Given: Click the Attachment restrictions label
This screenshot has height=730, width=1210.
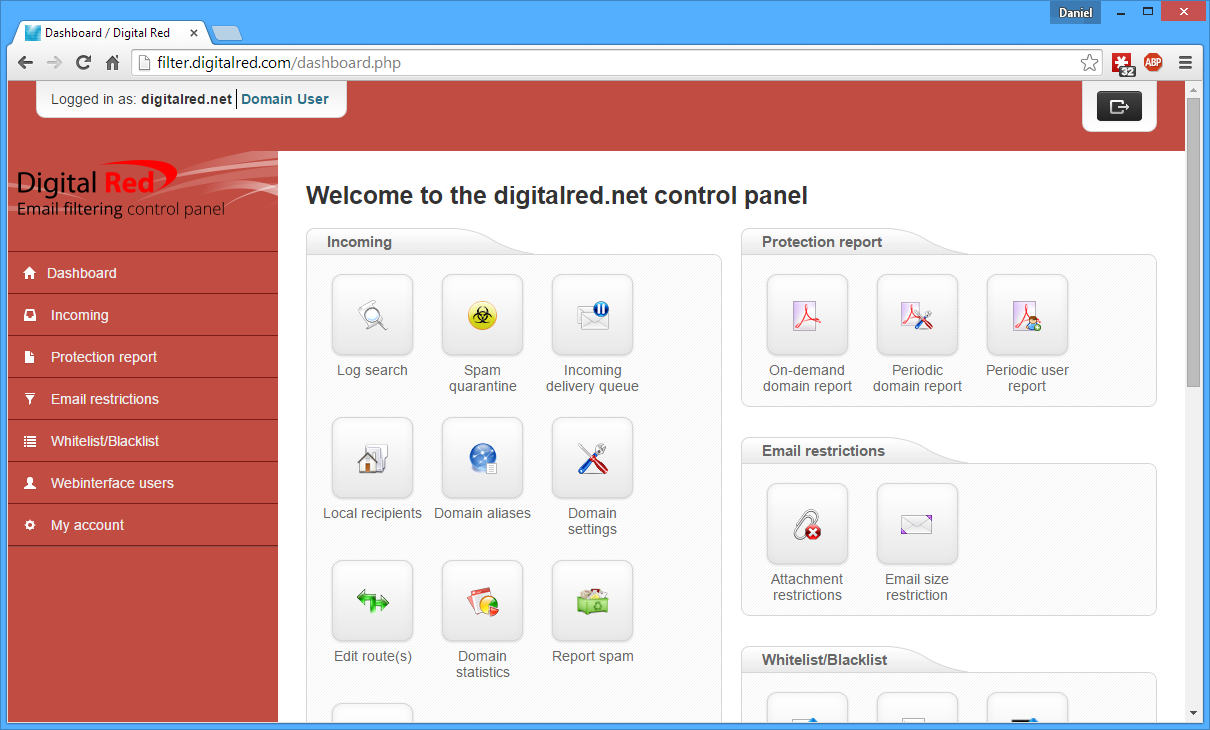Looking at the screenshot, I should coord(807,587).
